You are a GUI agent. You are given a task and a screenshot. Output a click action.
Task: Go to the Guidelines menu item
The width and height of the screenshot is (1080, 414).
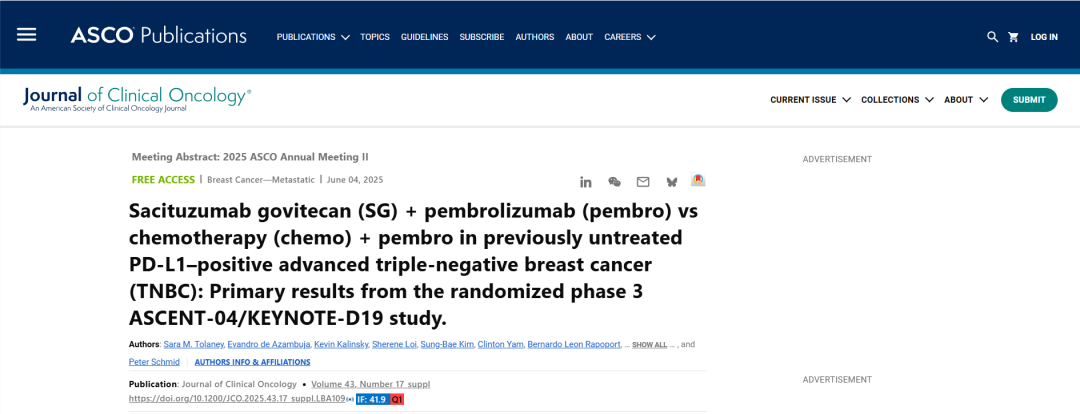(424, 37)
